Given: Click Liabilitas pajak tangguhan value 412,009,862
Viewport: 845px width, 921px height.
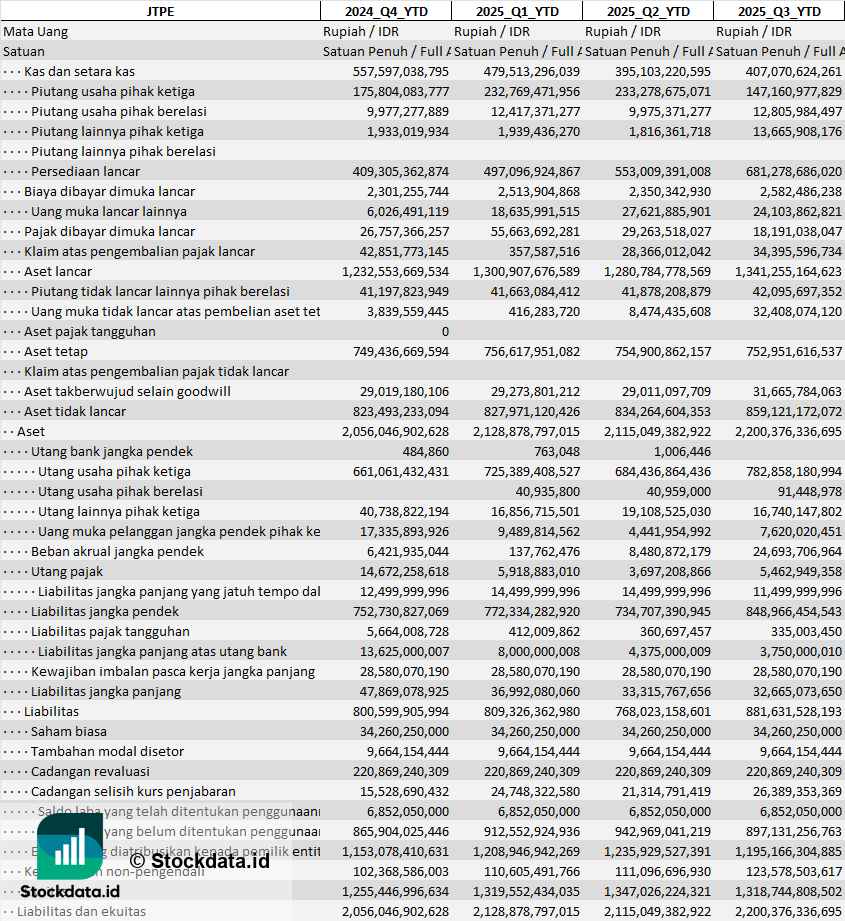Looking at the screenshot, I should pyautogui.click(x=544, y=631).
